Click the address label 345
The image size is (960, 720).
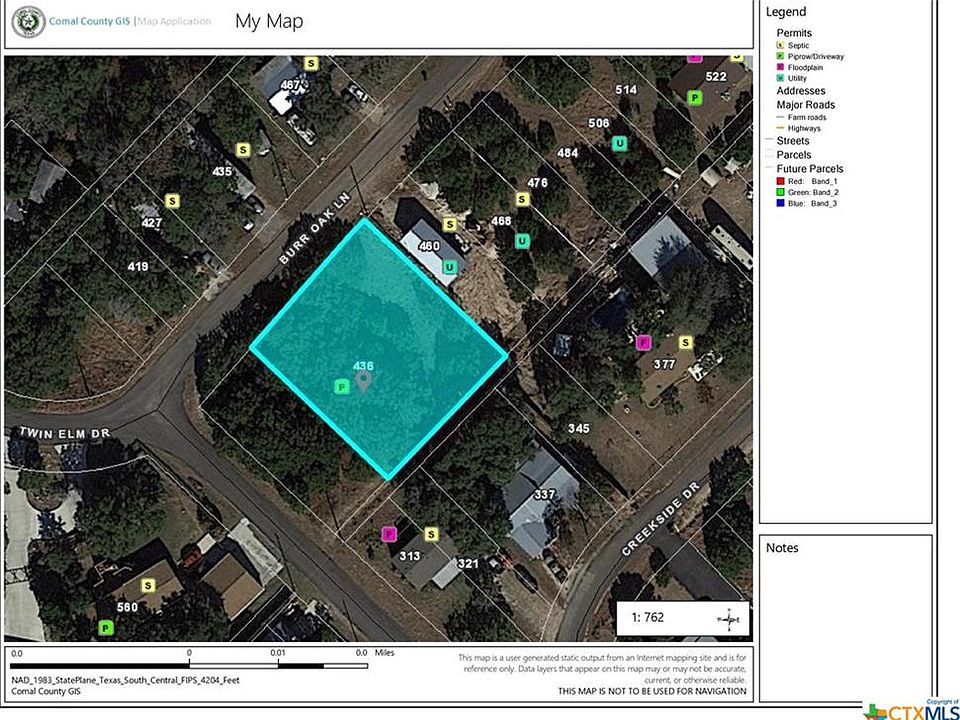coord(579,429)
